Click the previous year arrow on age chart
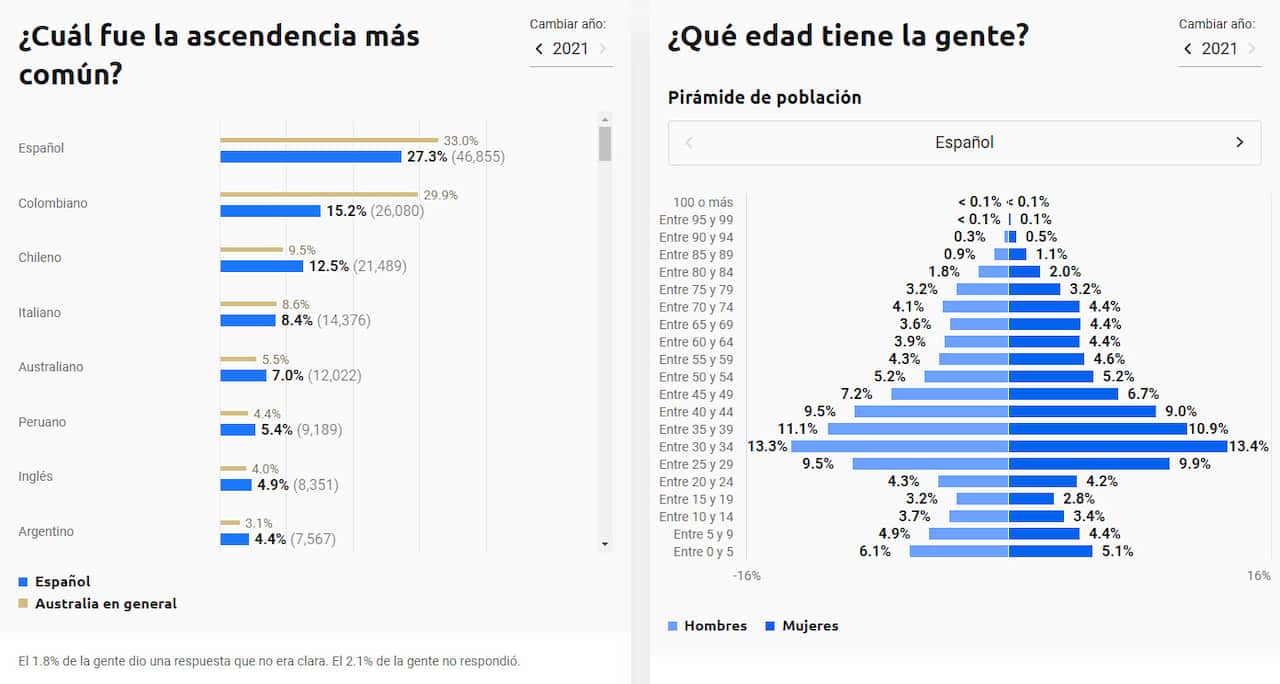Screen dimensions: 1280x684 pos(1187,48)
